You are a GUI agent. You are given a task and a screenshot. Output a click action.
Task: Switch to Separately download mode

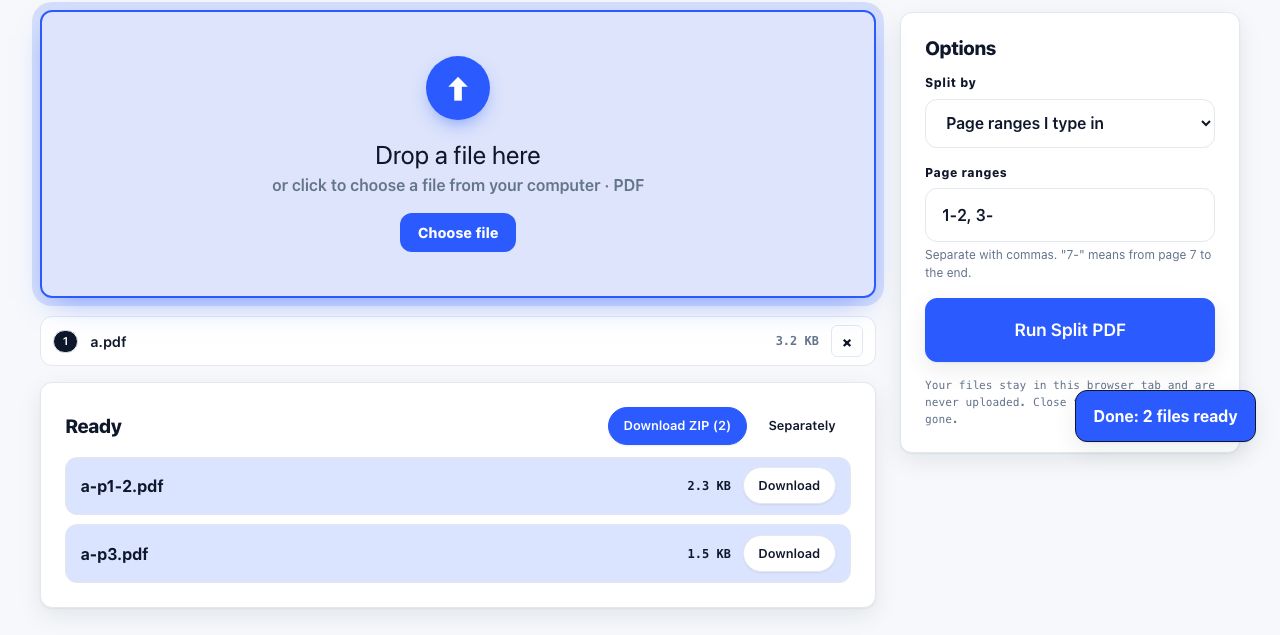pos(802,426)
